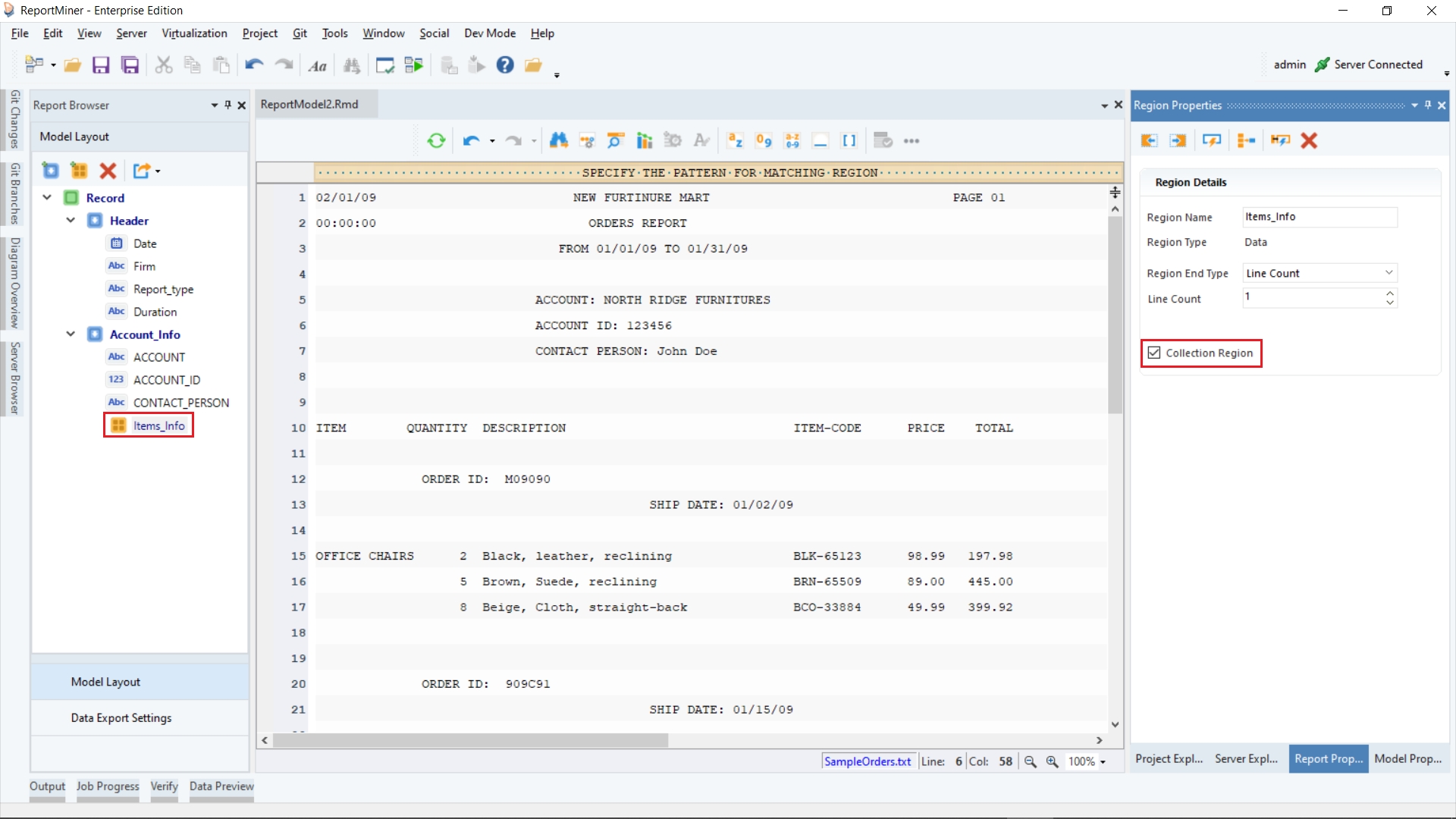The width and height of the screenshot is (1456, 819).
Task: Click the alphabet 'az' pattern icon
Action: click(x=735, y=140)
